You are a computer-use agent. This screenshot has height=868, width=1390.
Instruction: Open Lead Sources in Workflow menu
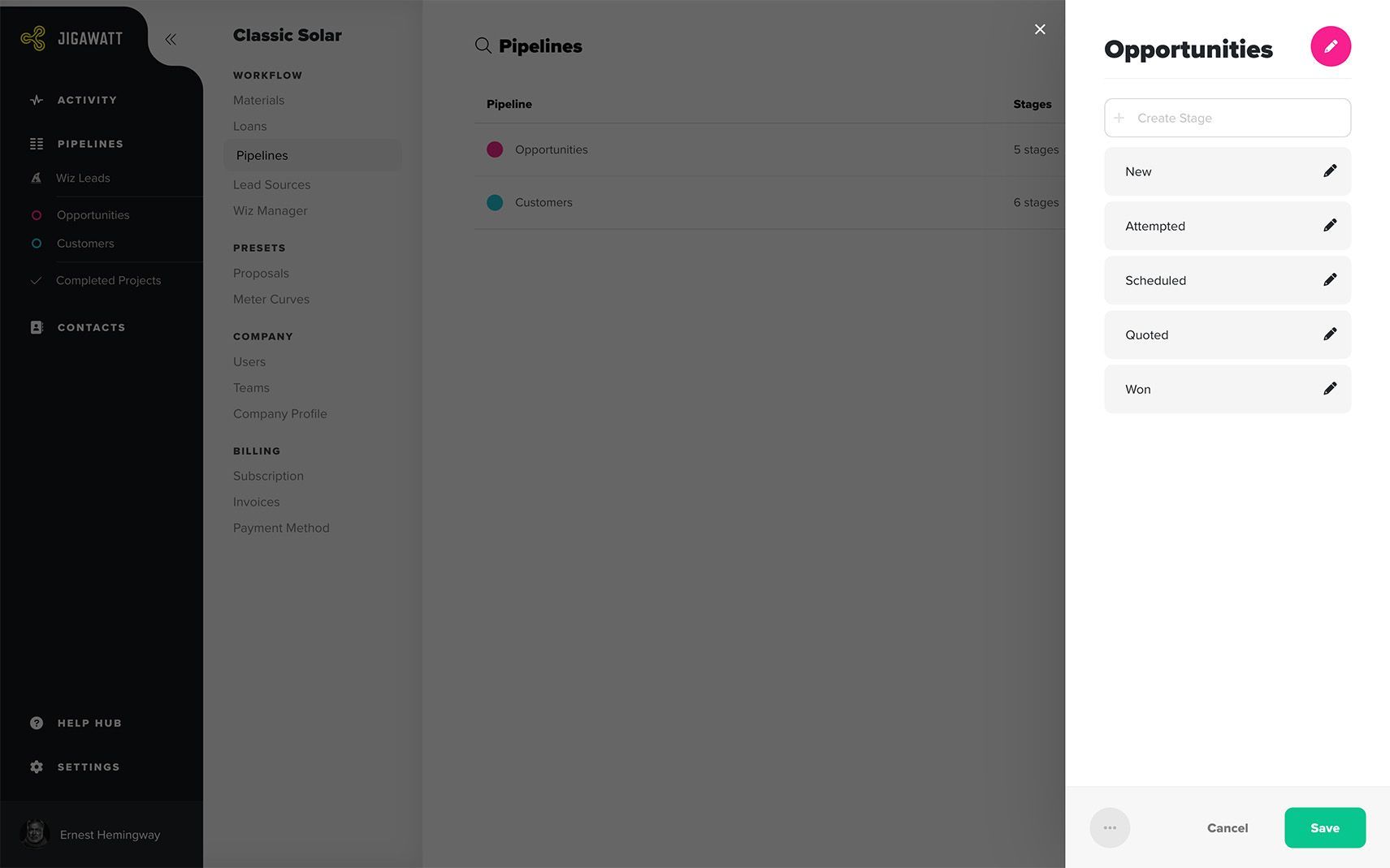pyautogui.click(x=271, y=184)
